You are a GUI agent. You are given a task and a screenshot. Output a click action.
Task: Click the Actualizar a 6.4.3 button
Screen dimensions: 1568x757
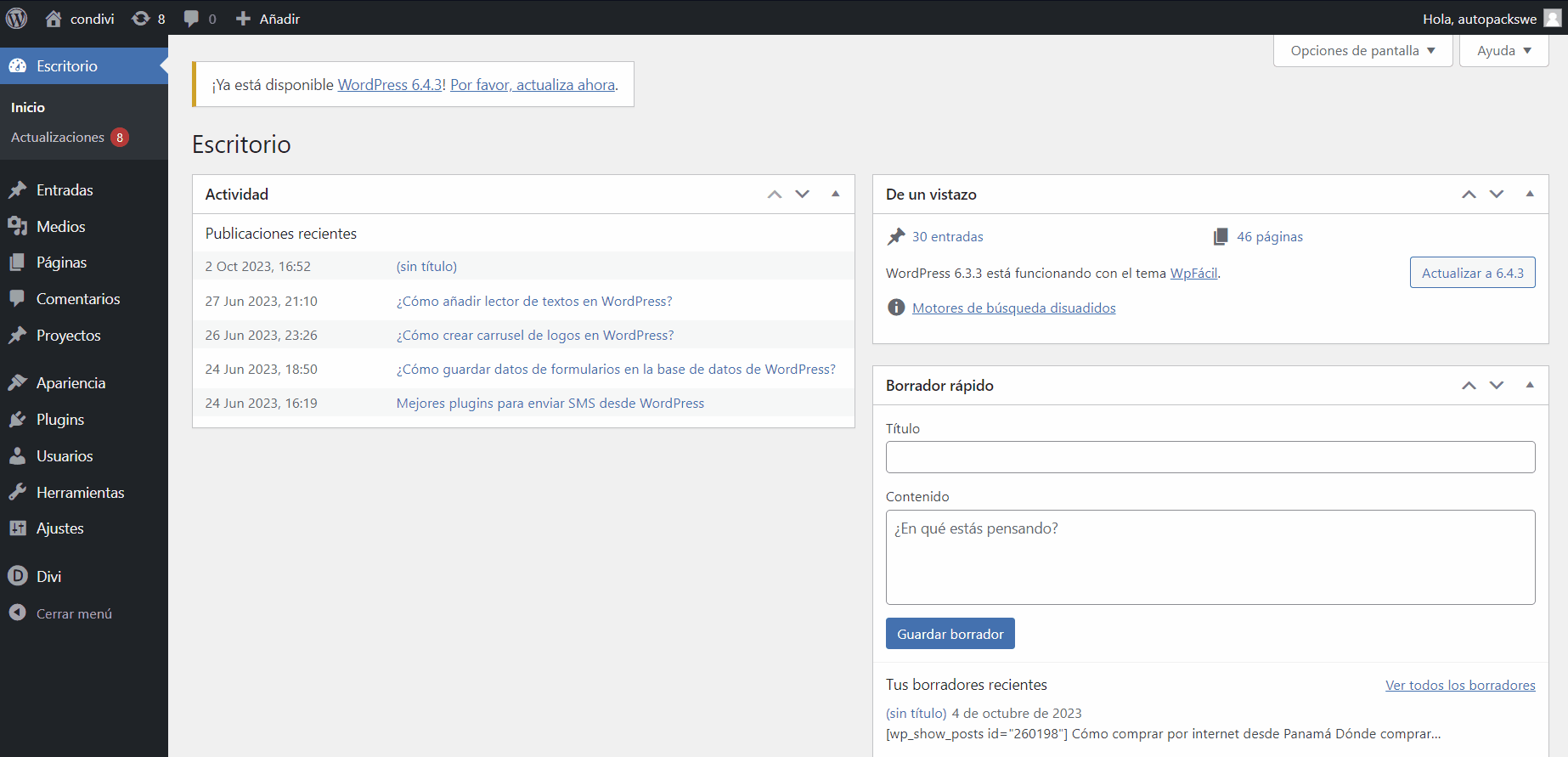point(1472,273)
